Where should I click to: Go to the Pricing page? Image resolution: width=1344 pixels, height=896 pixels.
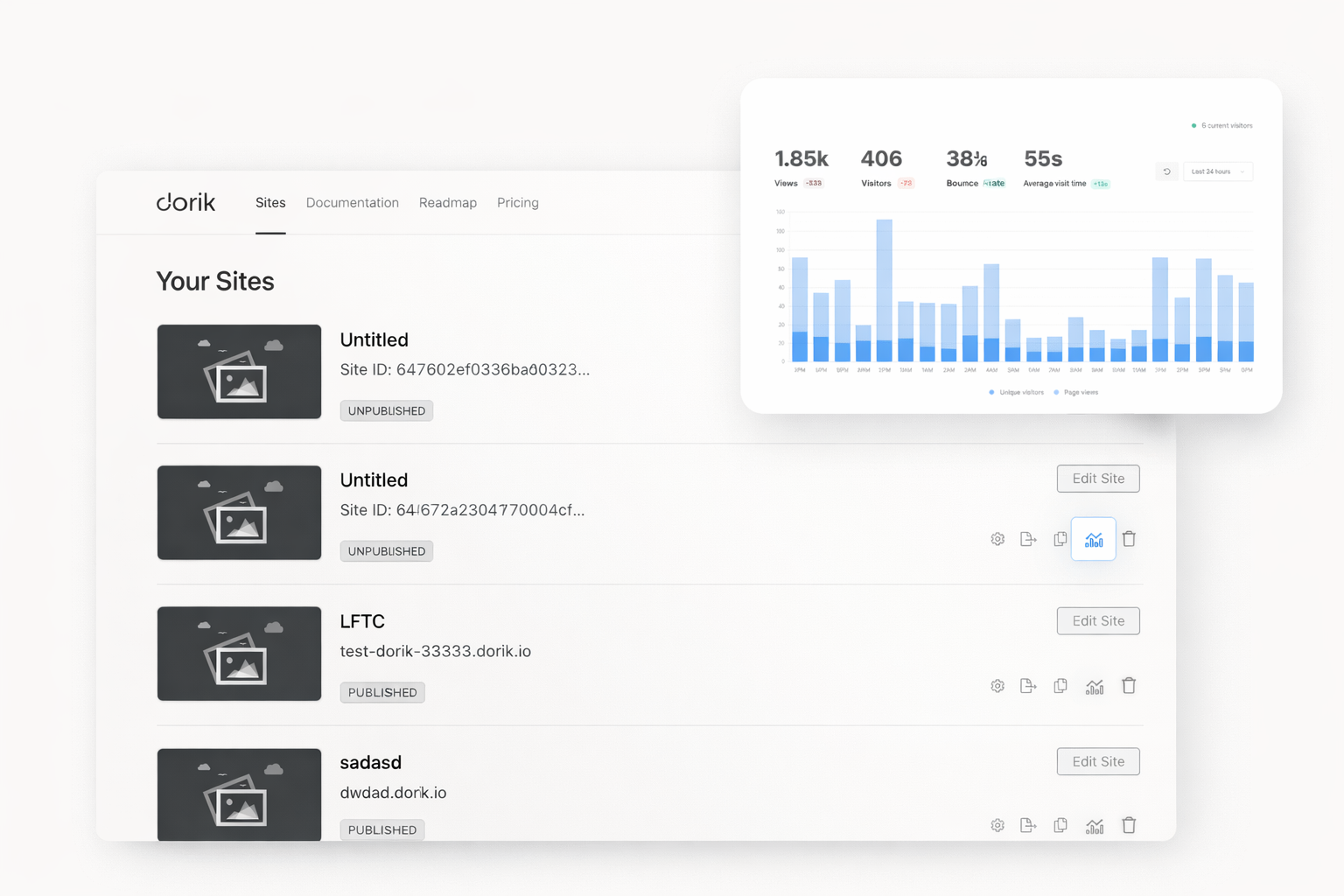518,203
